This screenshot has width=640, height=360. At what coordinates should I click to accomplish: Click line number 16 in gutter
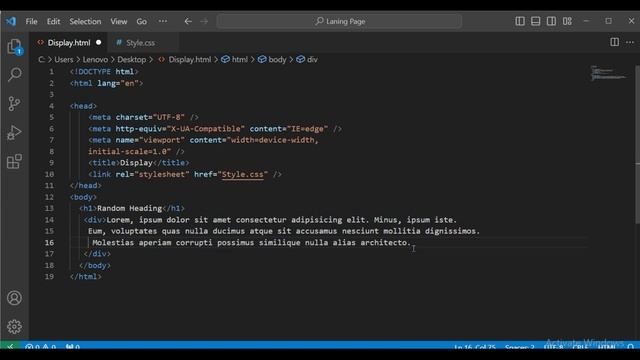(x=49, y=242)
